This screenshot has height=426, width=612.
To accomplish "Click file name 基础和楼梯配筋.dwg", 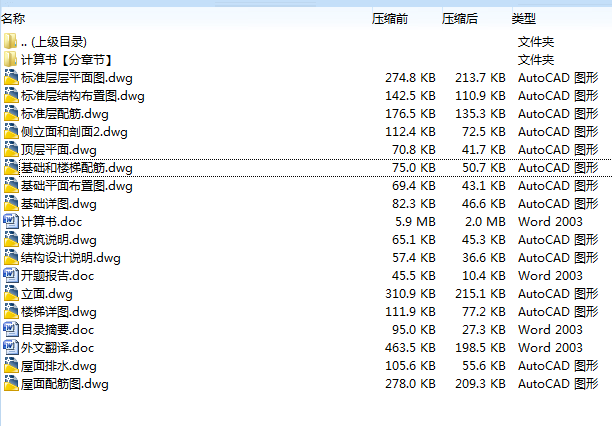I will tap(77, 168).
